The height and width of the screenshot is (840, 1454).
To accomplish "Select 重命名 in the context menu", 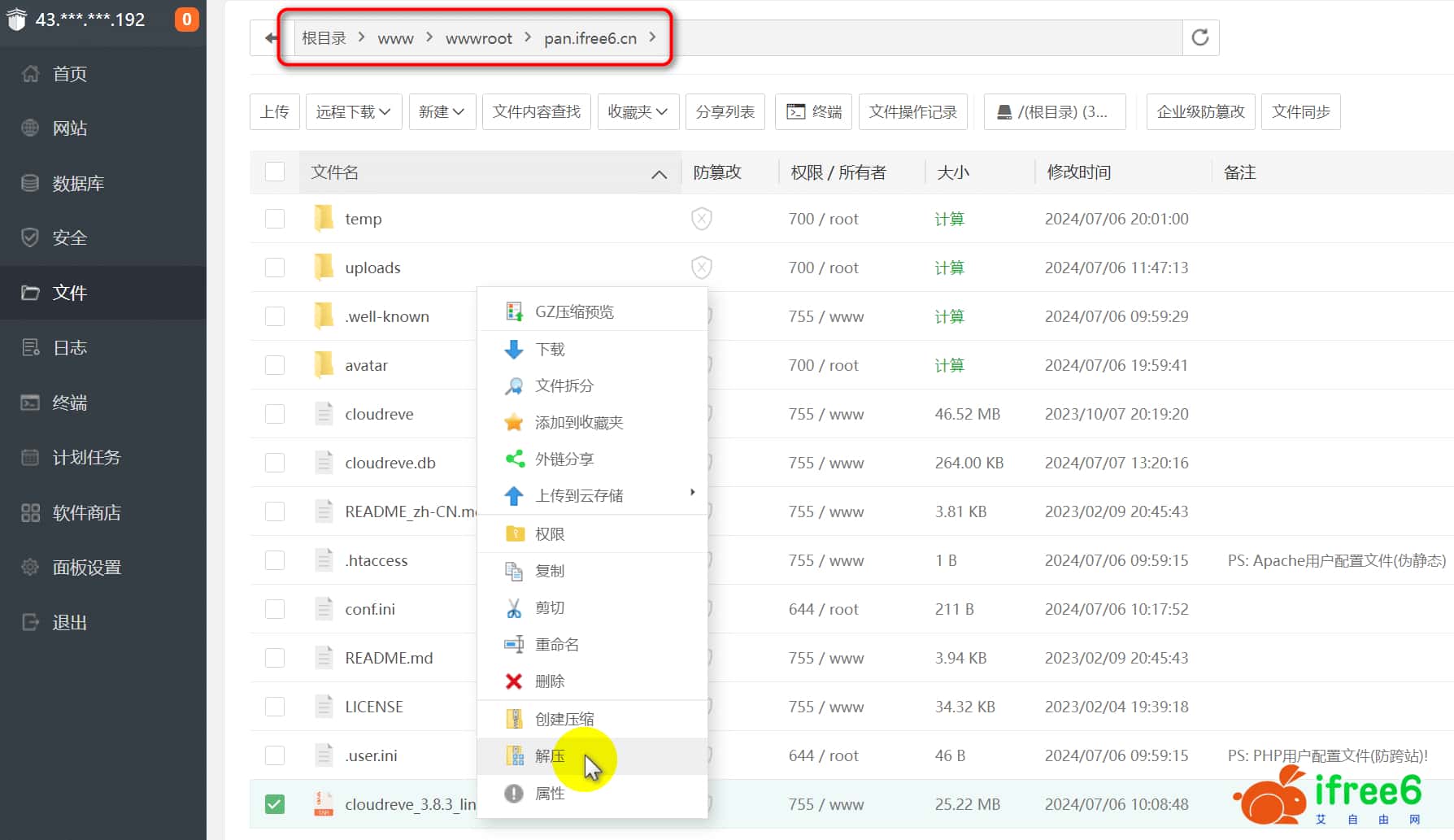I will click(x=556, y=645).
